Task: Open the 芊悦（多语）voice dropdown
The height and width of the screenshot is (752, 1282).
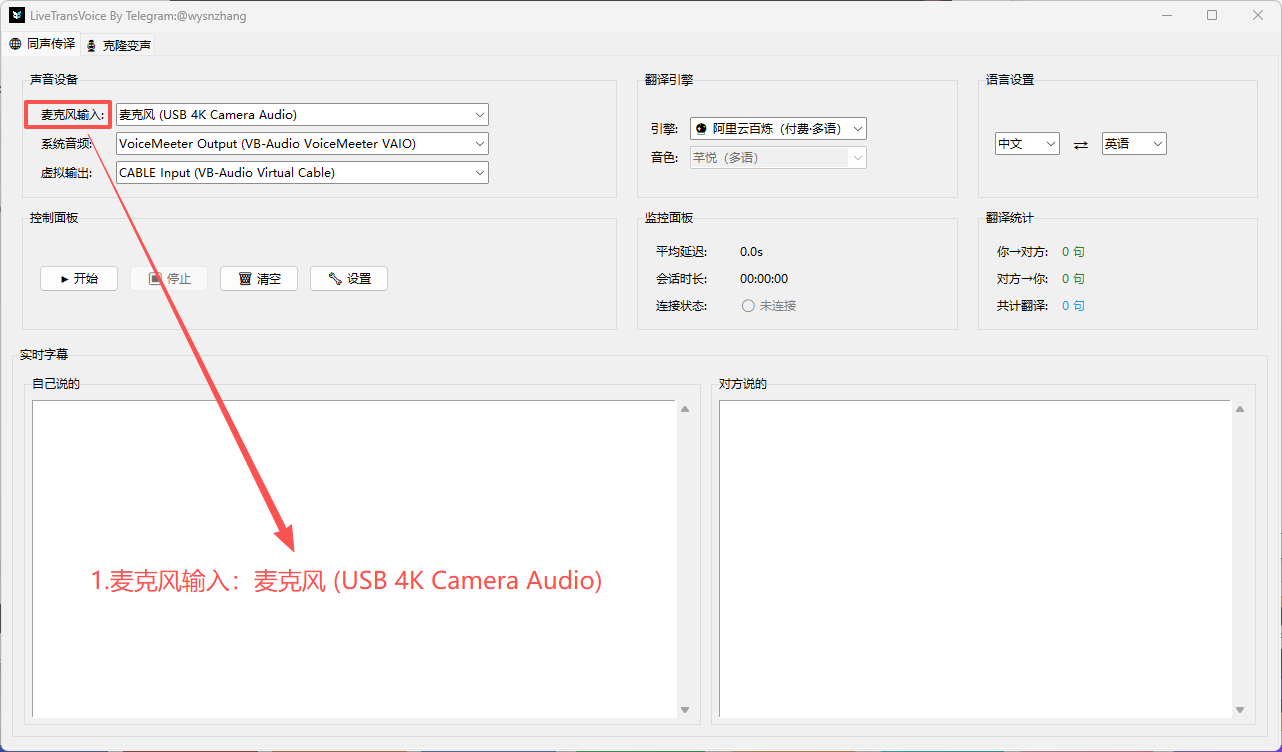Action: 778,158
